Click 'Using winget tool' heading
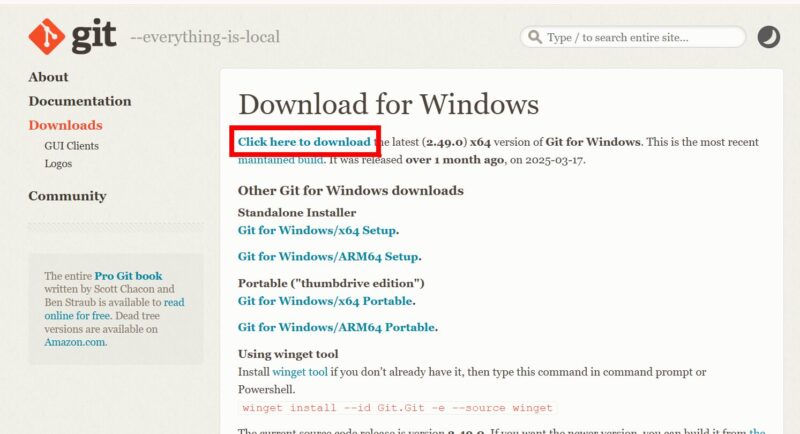 [x=288, y=354]
